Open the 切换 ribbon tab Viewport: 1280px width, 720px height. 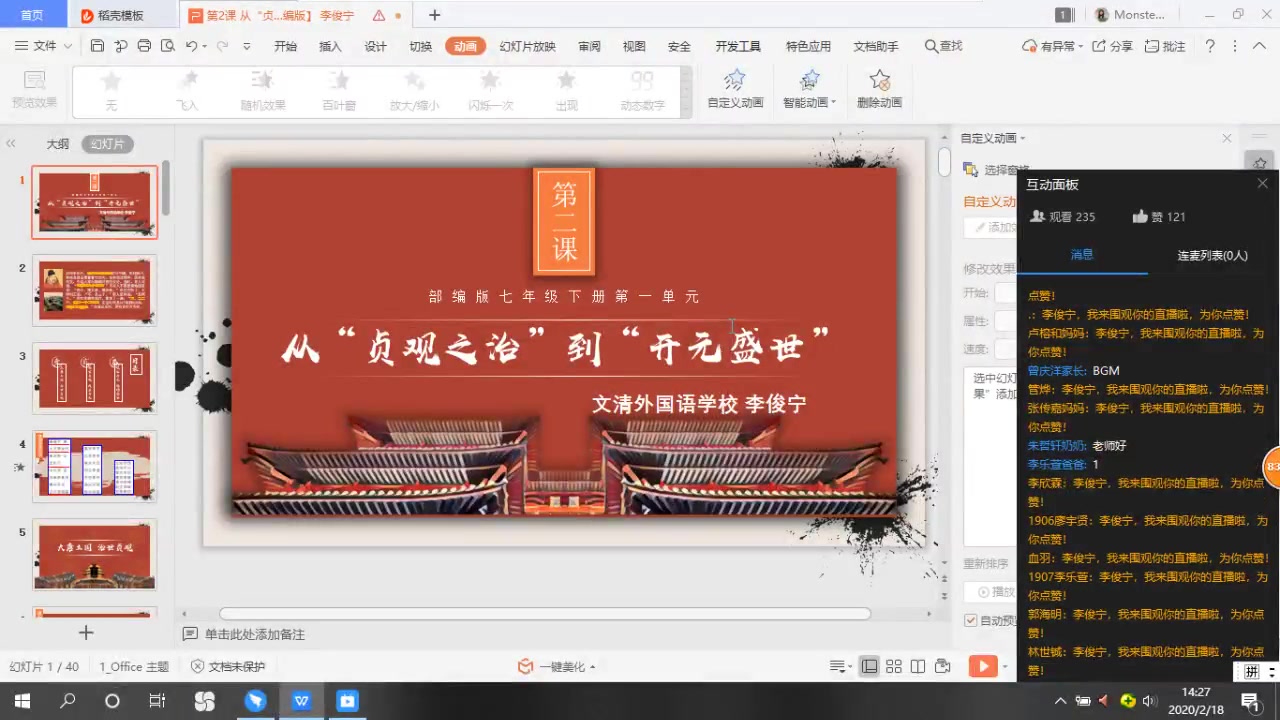pyautogui.click(x=420, y=46)
